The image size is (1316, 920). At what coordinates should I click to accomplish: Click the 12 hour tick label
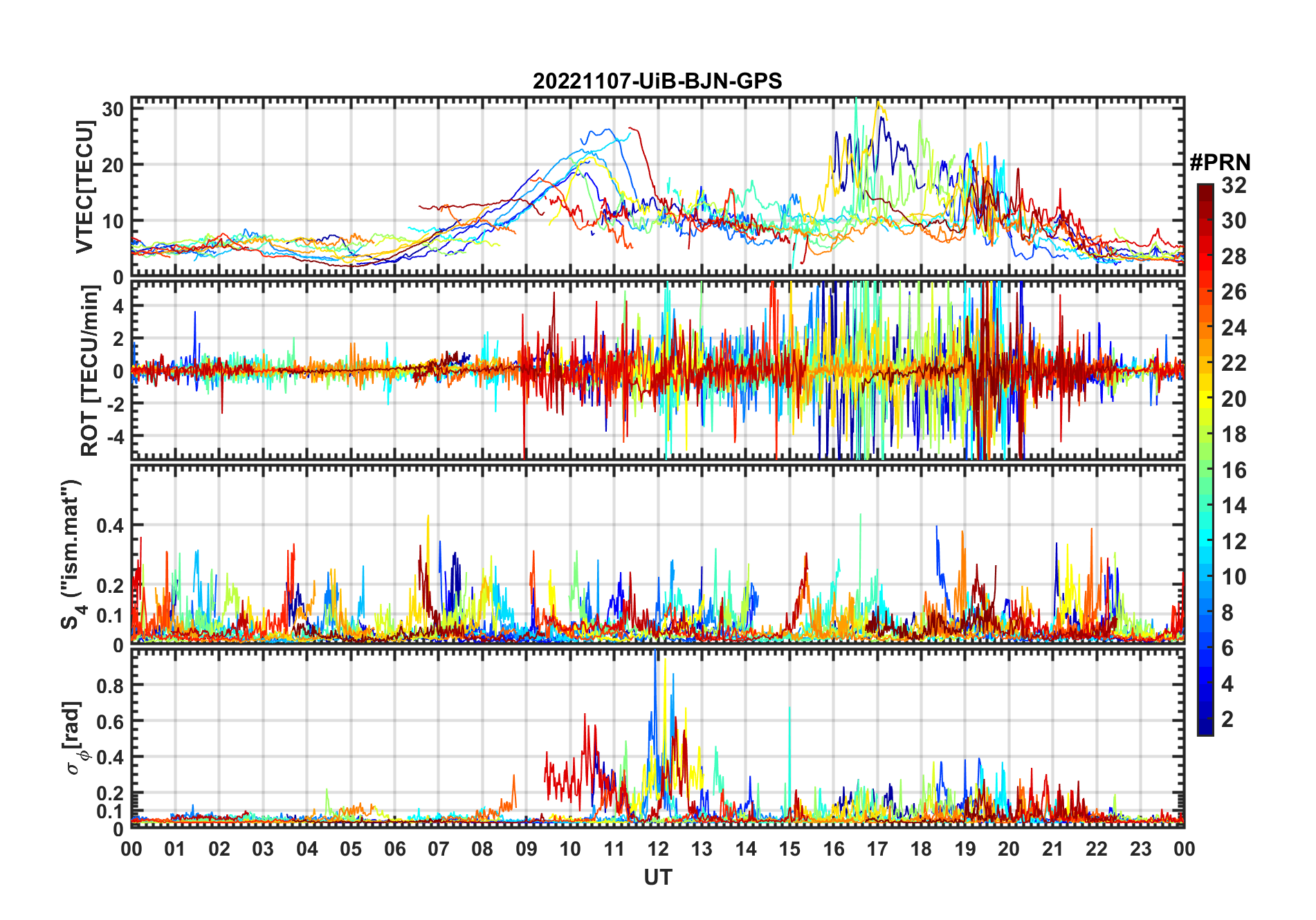pyautogui.click(x=657, y=849)
